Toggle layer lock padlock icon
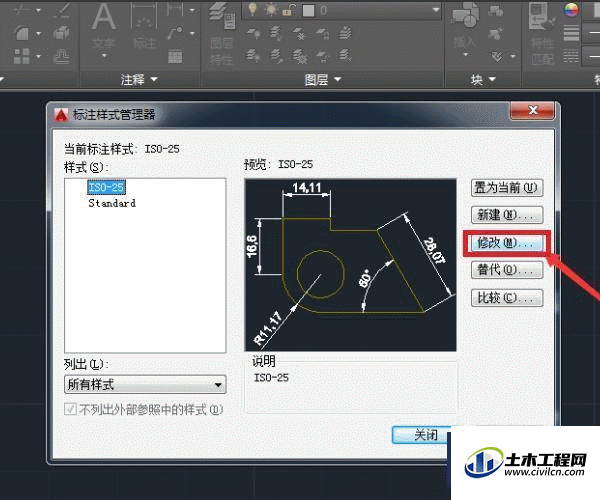Image resolution: width=600 pixels, height=500 pixels. click(x=288, y=10)
